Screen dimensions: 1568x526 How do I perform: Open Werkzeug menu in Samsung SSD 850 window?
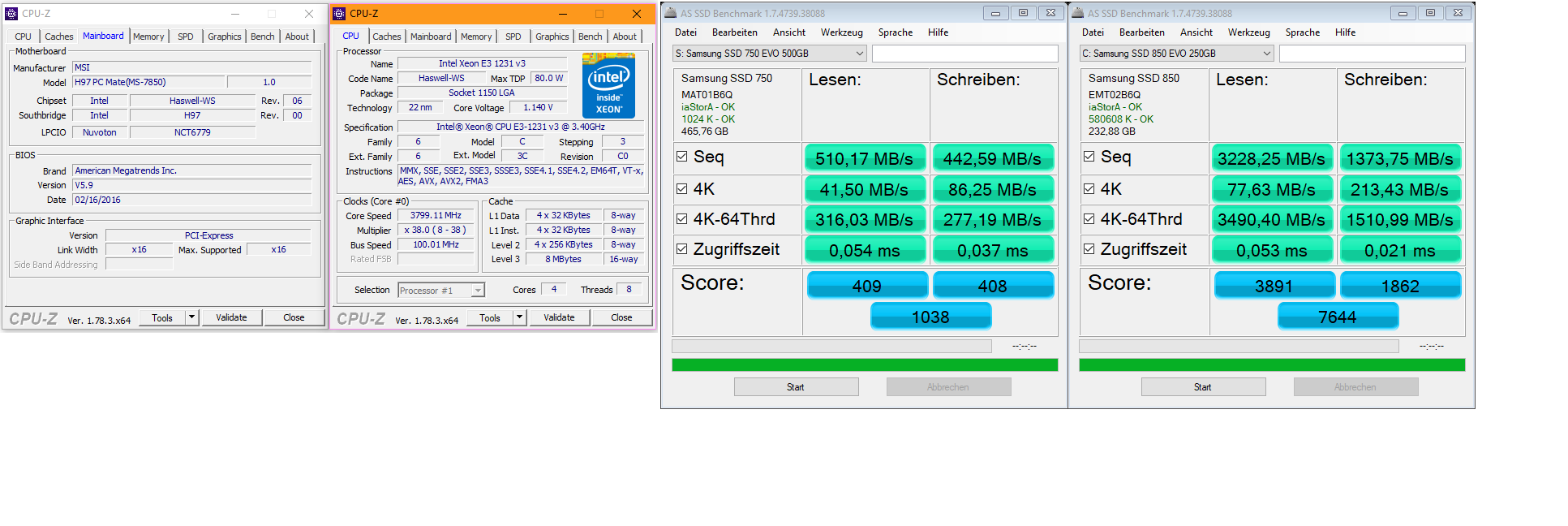coord(1249,32)
